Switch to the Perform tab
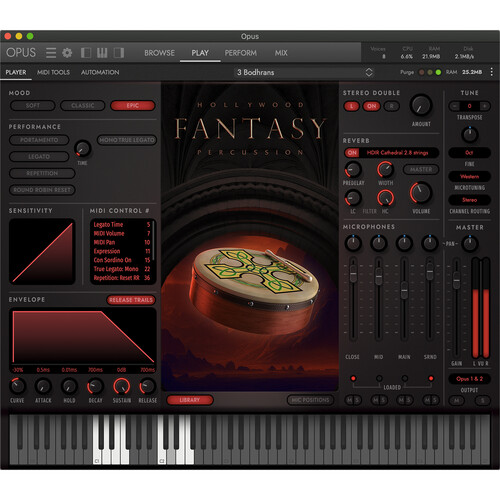Image resolution: width=500 pixels, height=500 pixels. pyautogui.click(x=241, y=53)
